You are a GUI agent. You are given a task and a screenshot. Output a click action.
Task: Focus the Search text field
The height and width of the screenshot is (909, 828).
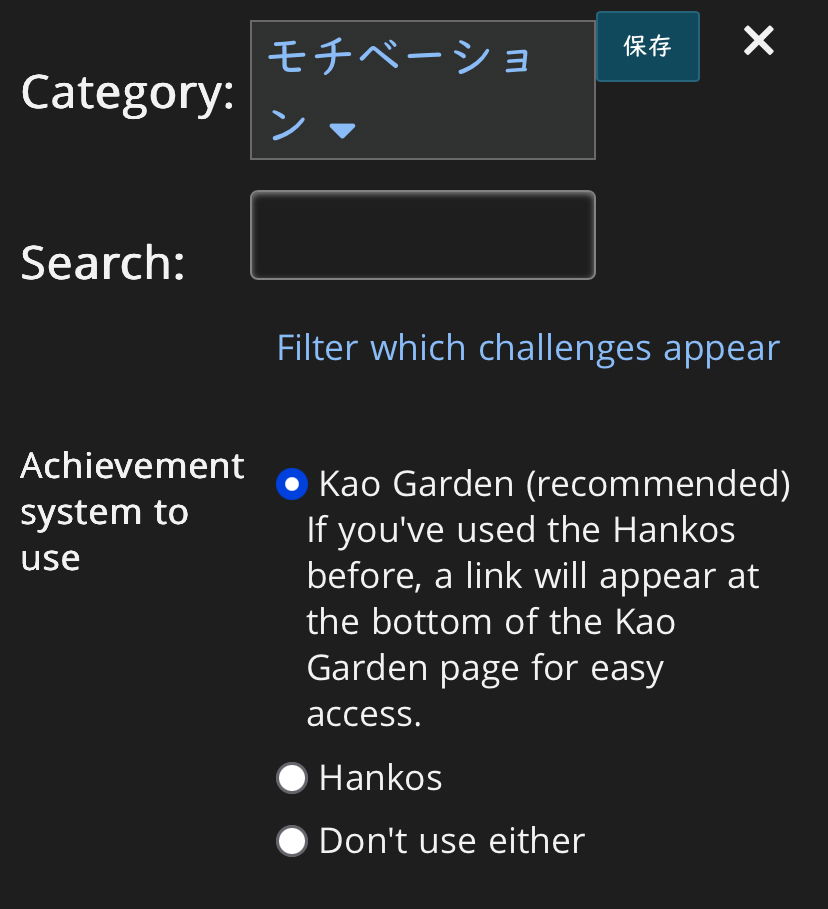422,235
